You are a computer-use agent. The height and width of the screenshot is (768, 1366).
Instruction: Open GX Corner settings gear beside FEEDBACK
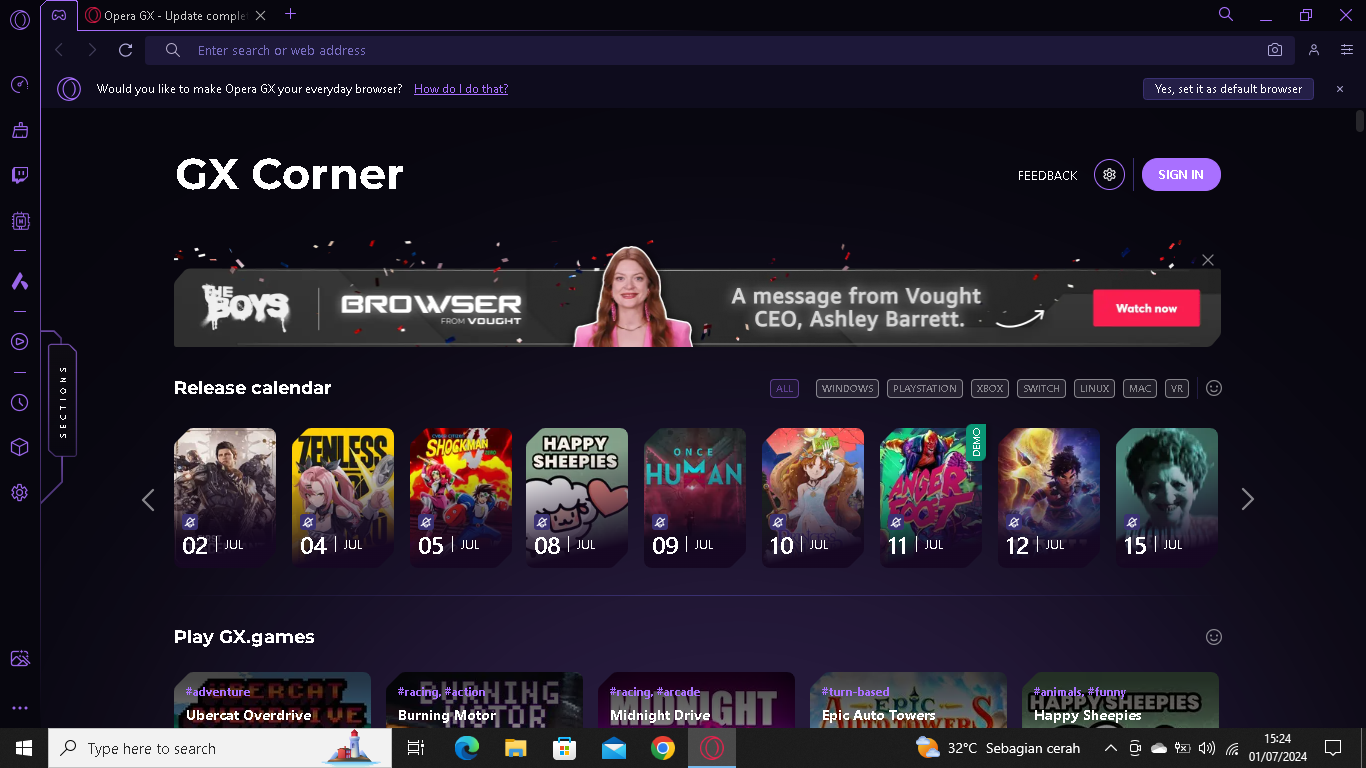[x=1109, y=175]
